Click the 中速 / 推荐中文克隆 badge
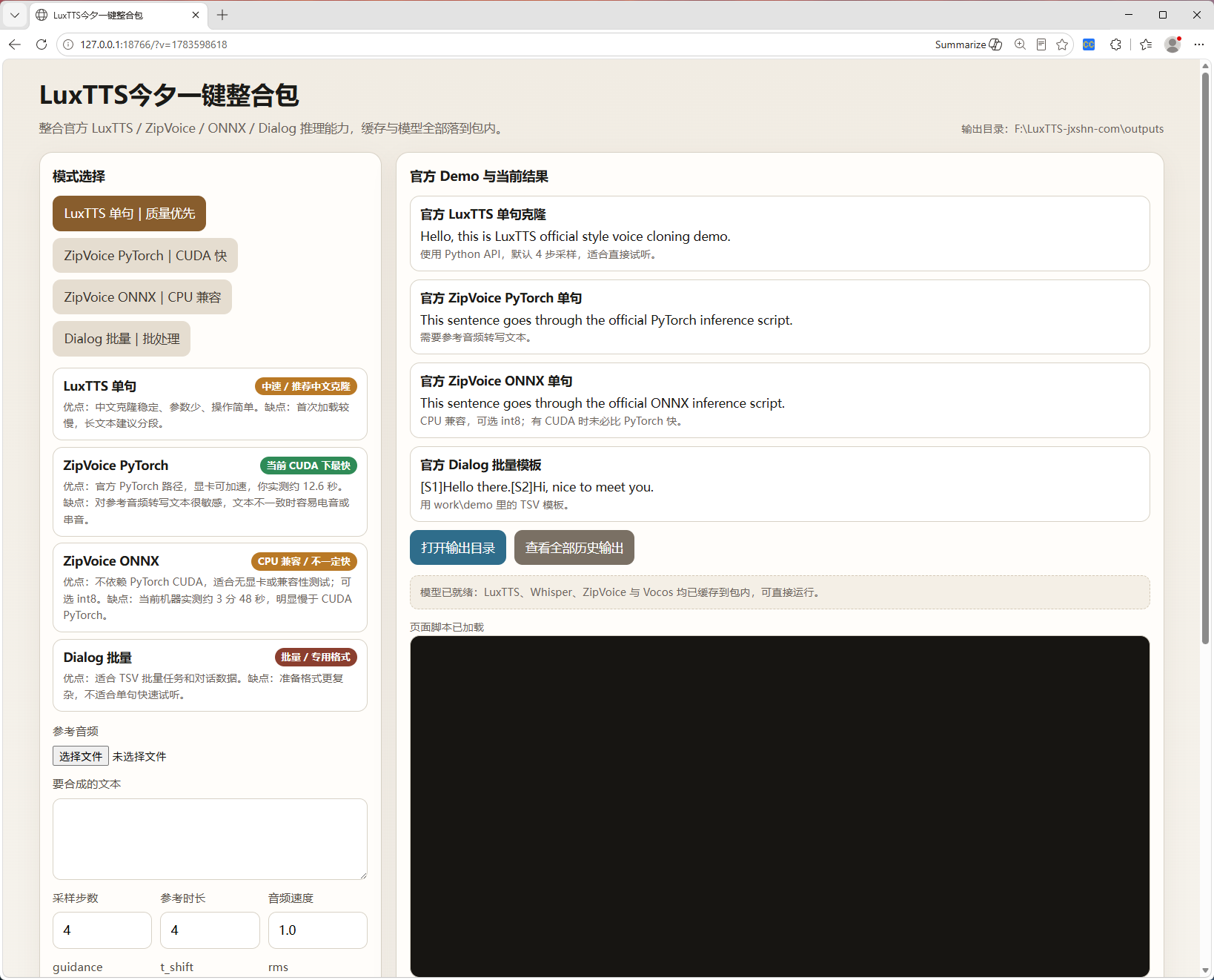This screenshot has height=980, width=1214. point(306,386)
